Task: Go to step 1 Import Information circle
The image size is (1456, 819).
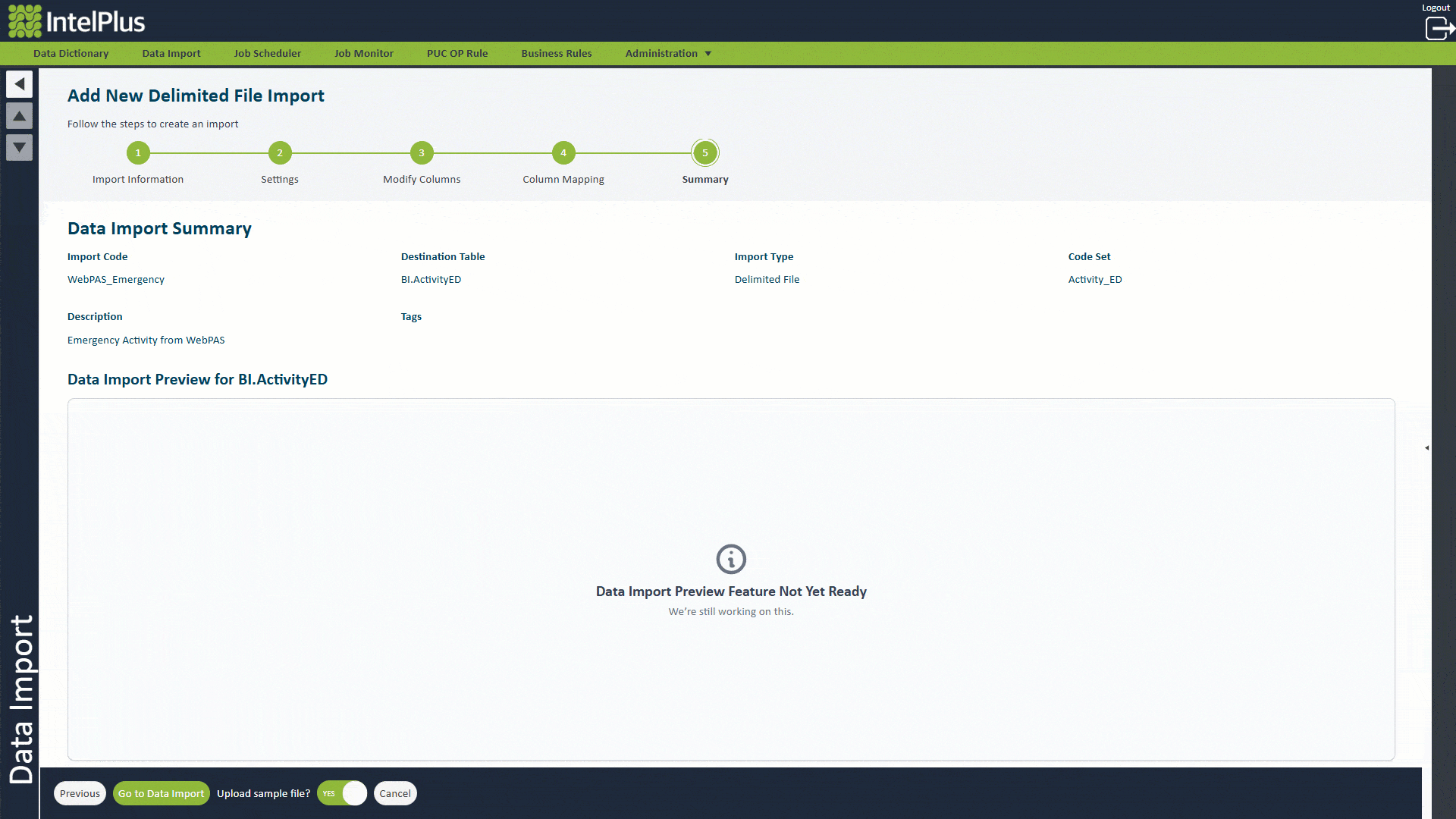Action: click(x=138, y=153)
